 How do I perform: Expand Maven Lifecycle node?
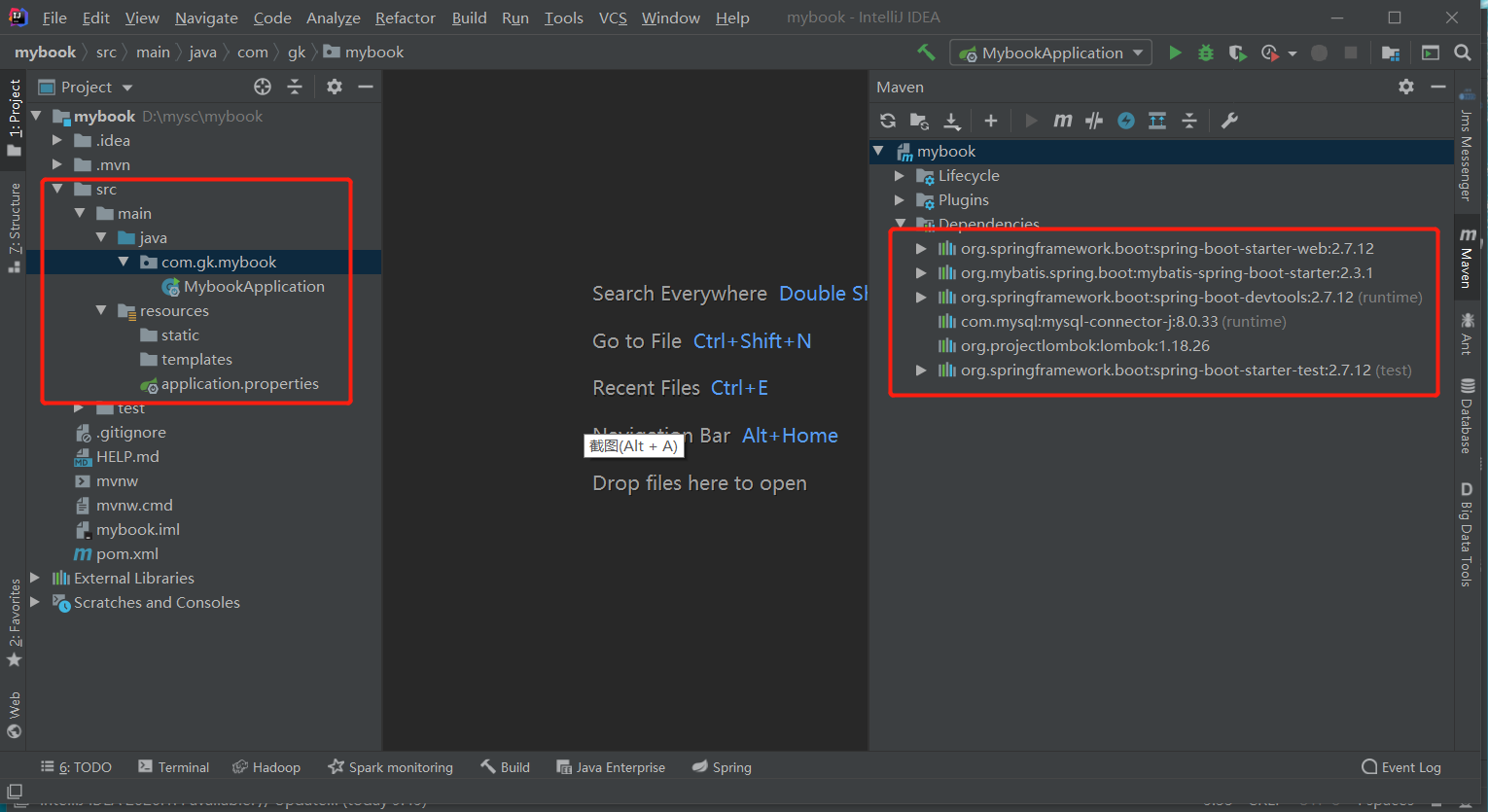900,175
